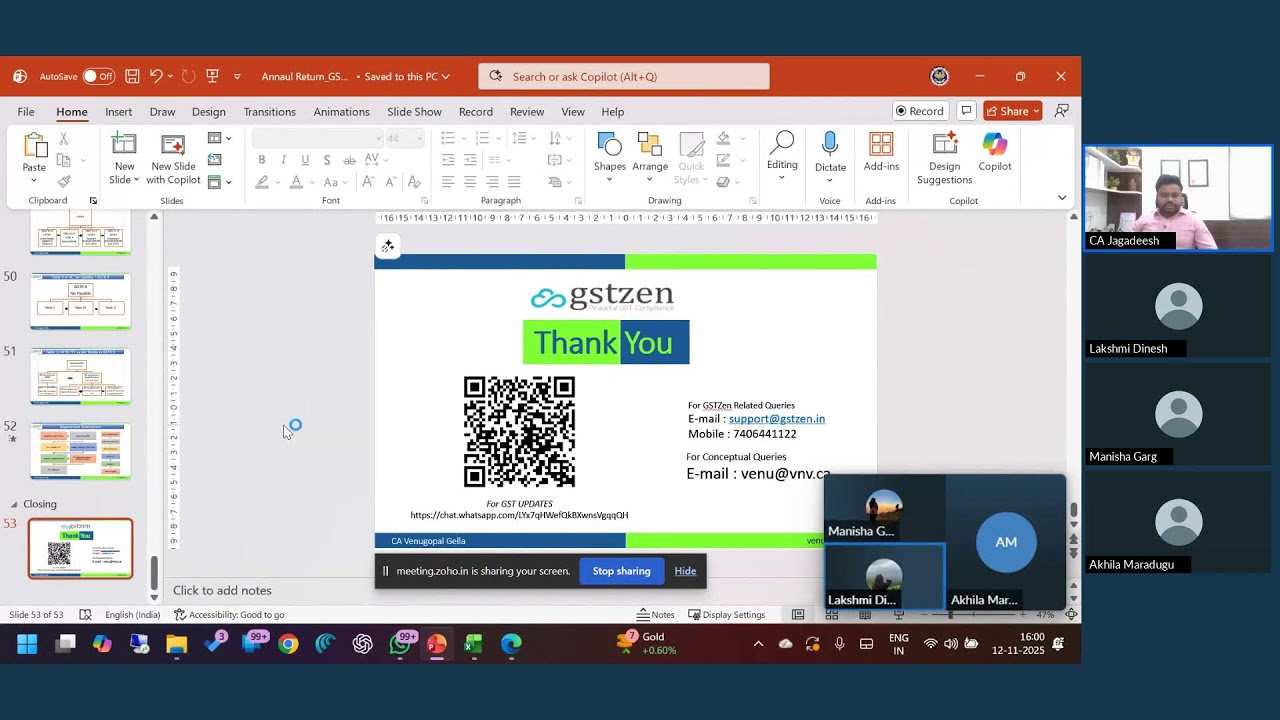Go to the Transitions tab
The height and width of the screenshot is (720, 1280).
(x=270, y=112)
